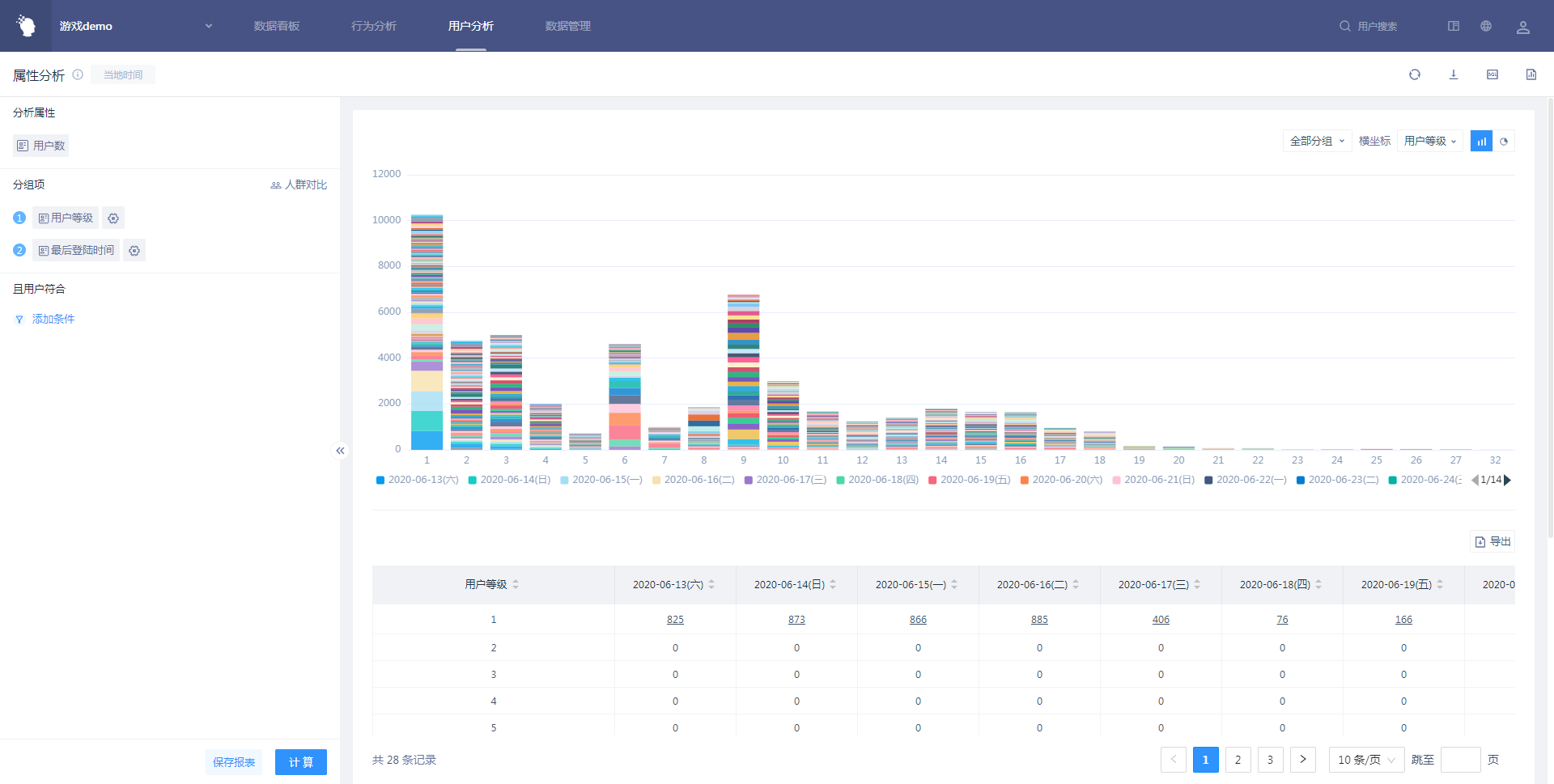1554x784 pixels.
Task: Expand the 全部分组 dropdown
Action: [1317, 142]
